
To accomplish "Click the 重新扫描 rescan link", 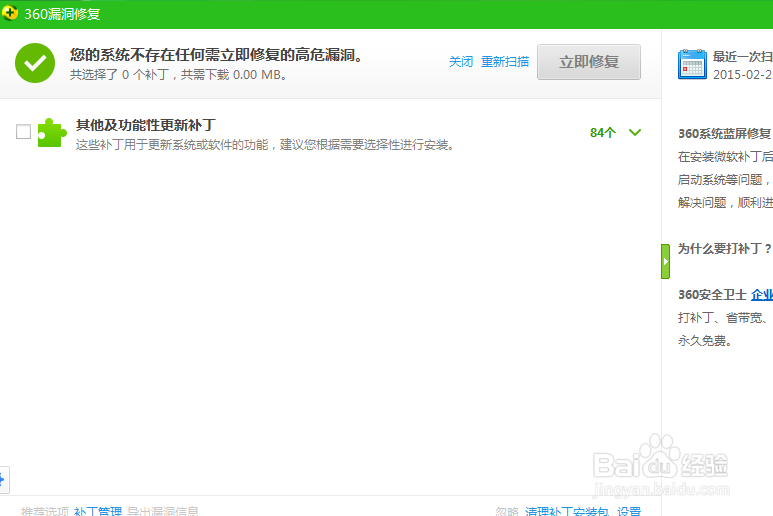I will pyautogui.click(x=505, y=62).
